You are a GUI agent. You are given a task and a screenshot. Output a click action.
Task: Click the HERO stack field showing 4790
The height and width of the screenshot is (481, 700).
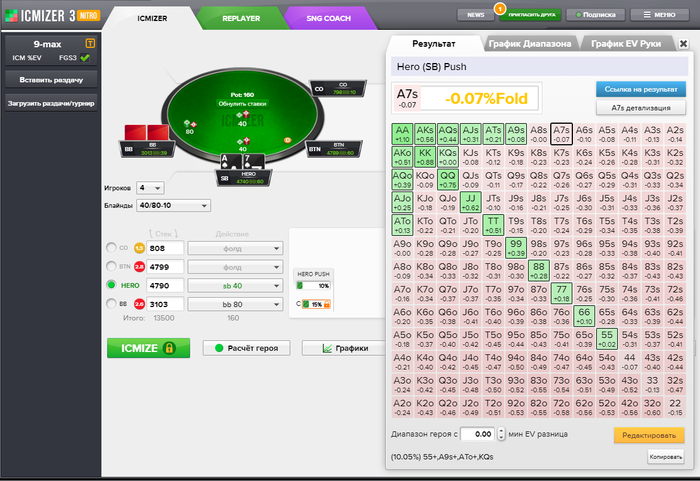[x=165, y=285]
